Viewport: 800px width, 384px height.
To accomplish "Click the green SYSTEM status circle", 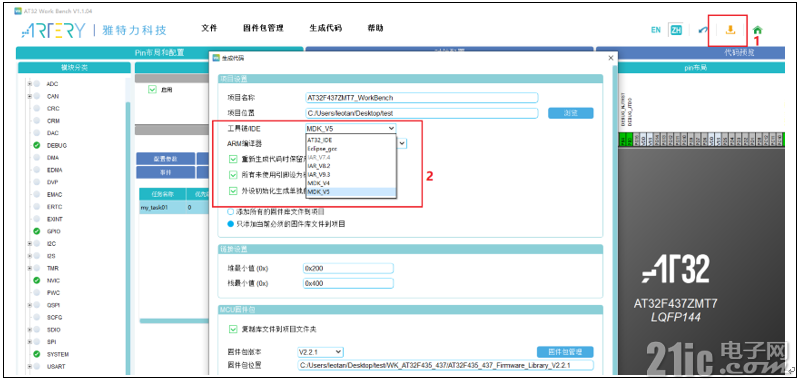I will tap(37, 354).
